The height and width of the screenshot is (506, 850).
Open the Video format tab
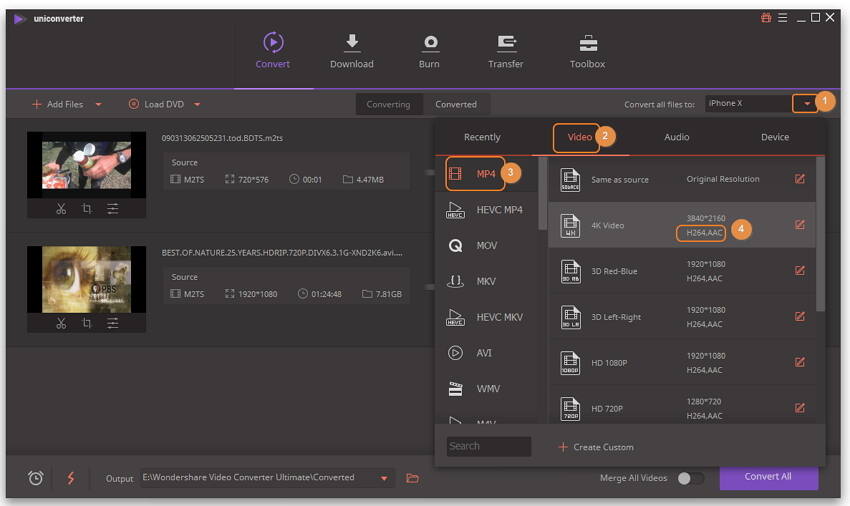(579, 137)
